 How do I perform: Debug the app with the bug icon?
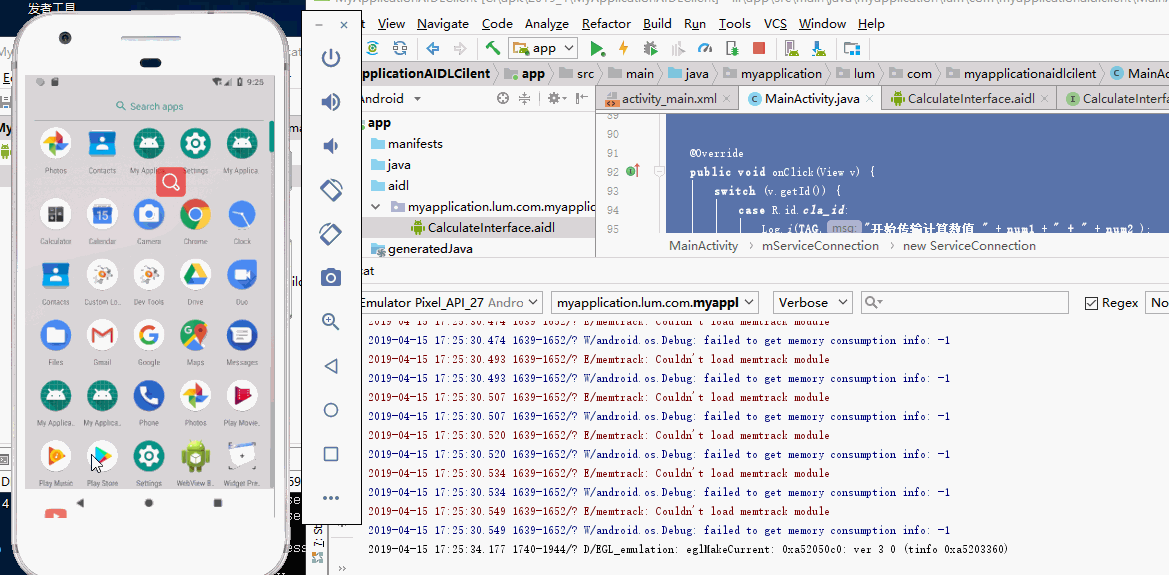651,48
